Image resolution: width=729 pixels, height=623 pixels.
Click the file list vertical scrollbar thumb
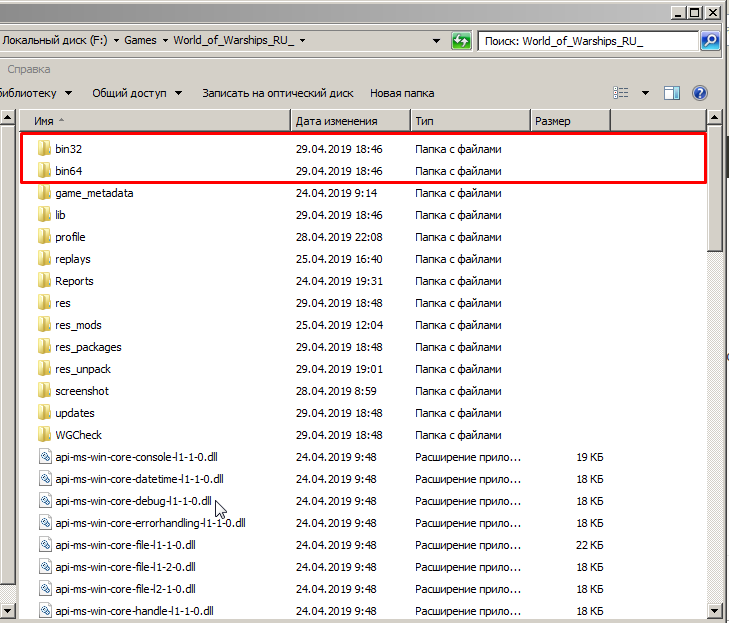(715, 188)
